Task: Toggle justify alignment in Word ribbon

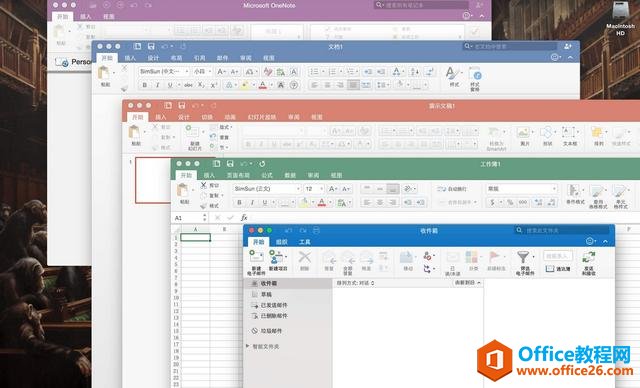Action: [x=353, y=85]
